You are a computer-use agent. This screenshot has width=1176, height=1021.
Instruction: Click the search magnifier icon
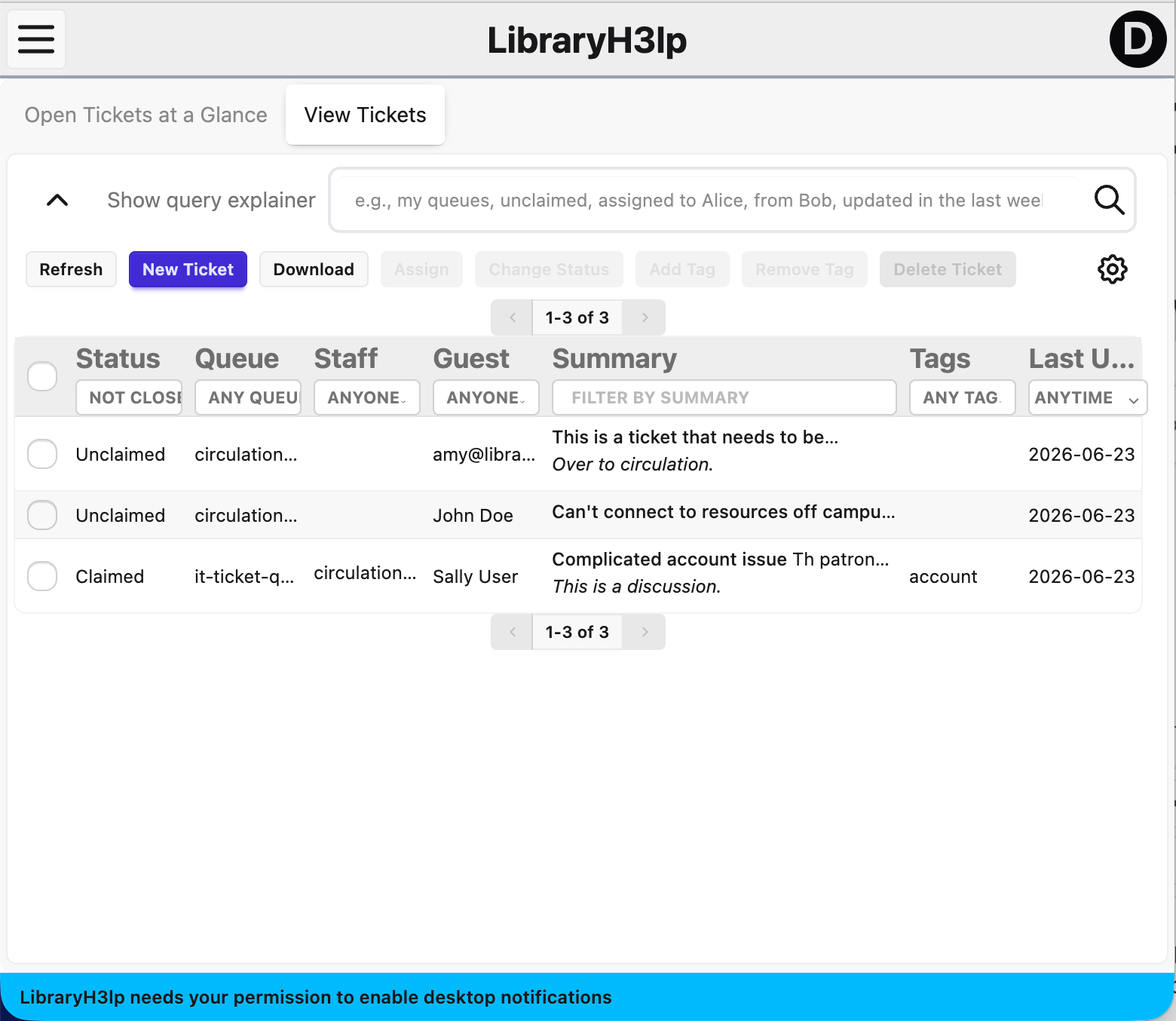coord(1109,200)
